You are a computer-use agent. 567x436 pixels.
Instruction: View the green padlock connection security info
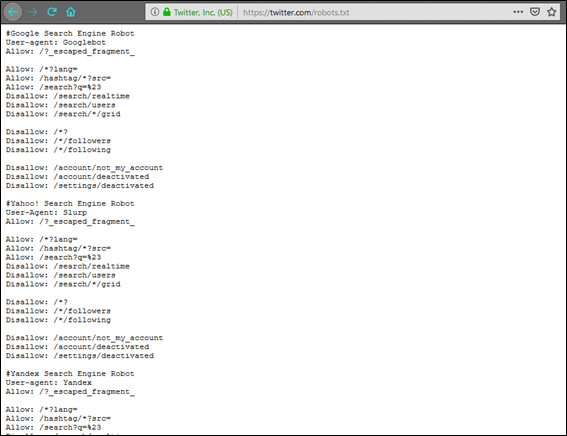166,12
